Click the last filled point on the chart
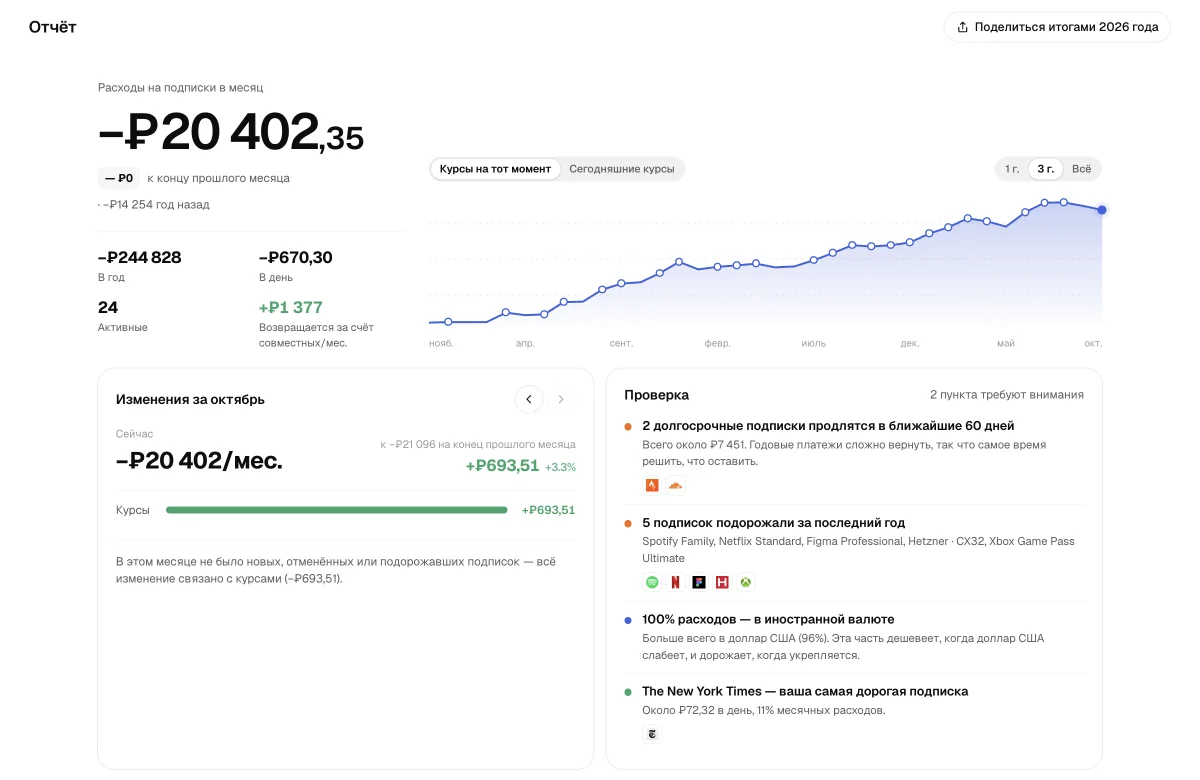The width and height of the screenshot is (1200, 780). click(1102, 210)
